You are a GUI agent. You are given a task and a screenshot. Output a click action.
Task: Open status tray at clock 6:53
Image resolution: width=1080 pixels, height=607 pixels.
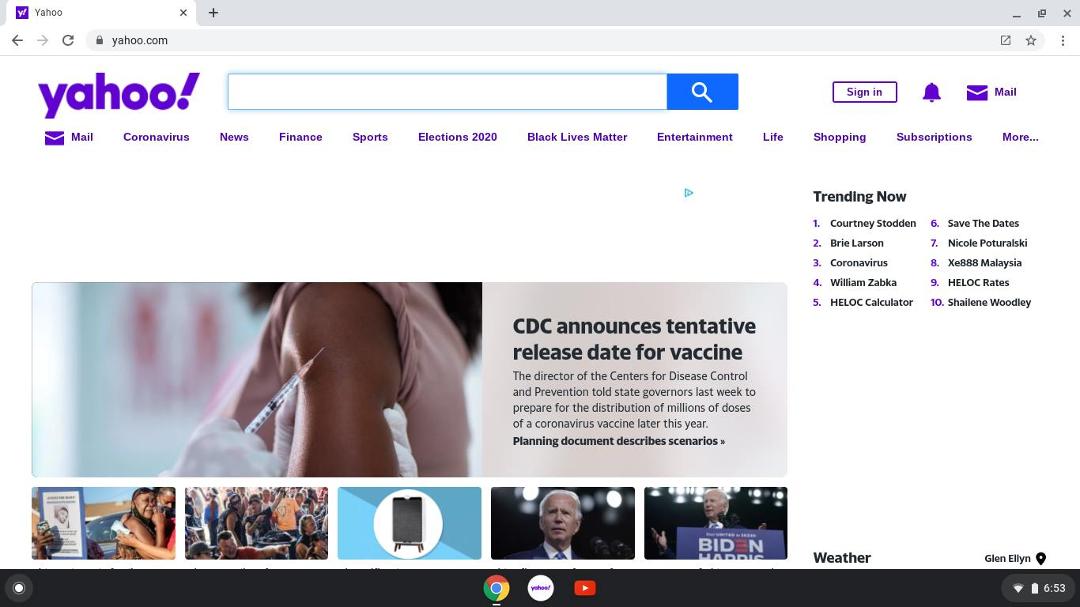click(x=1054, y=588)
